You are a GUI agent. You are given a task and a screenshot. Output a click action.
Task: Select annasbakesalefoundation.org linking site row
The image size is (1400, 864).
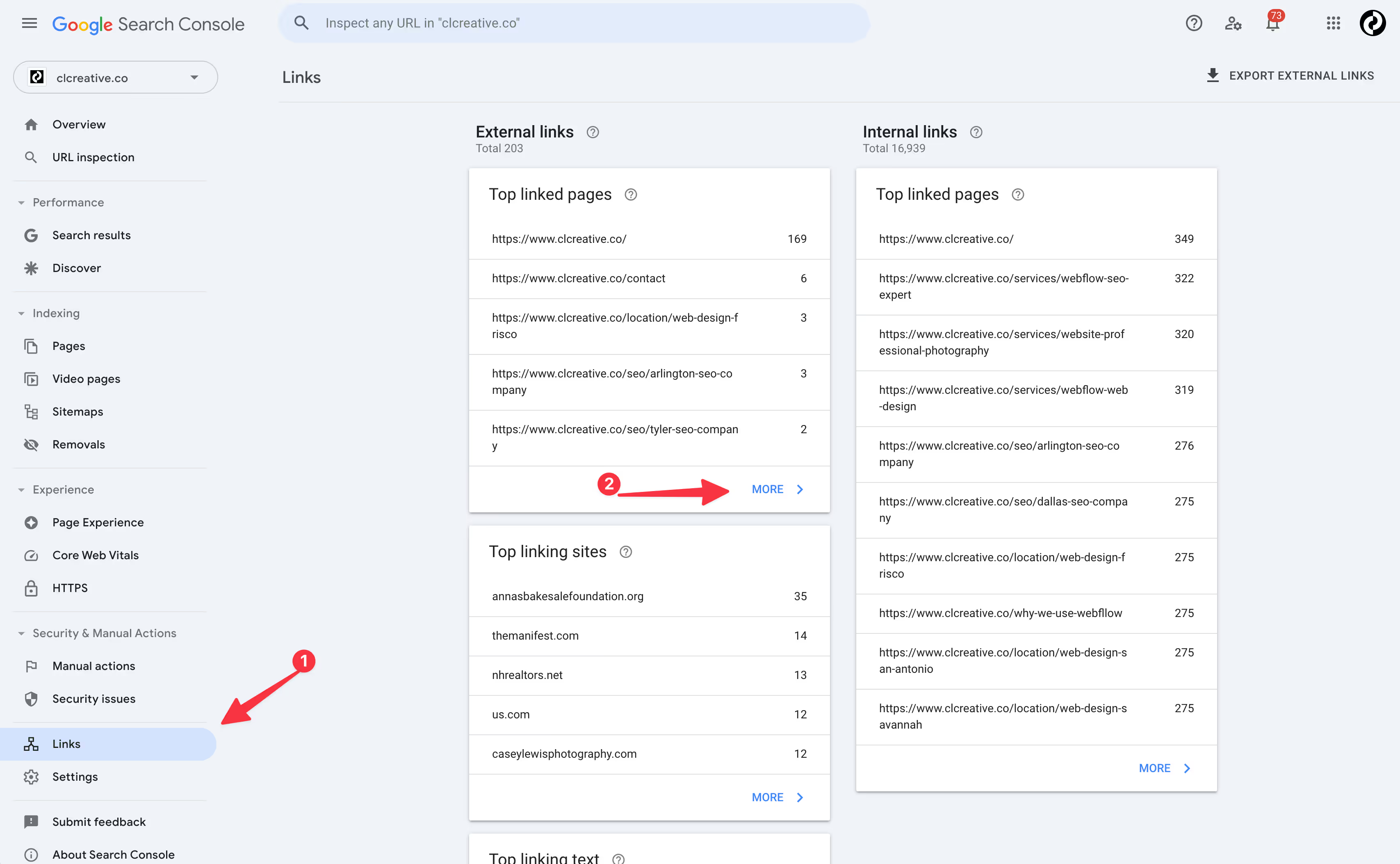tap(649, 596)
